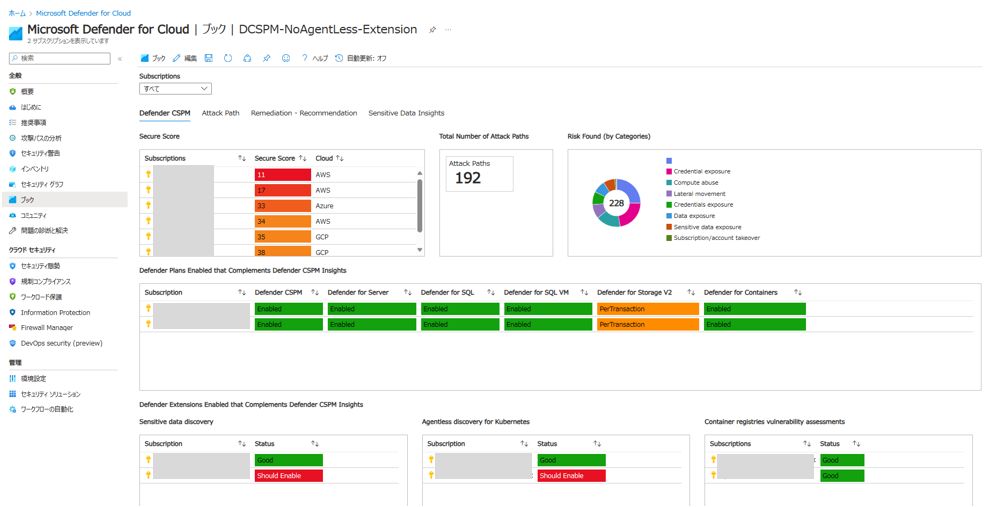Click the first PerTransaction cell
This screenshot has width=985, height=507.
(x=648, y=308)
